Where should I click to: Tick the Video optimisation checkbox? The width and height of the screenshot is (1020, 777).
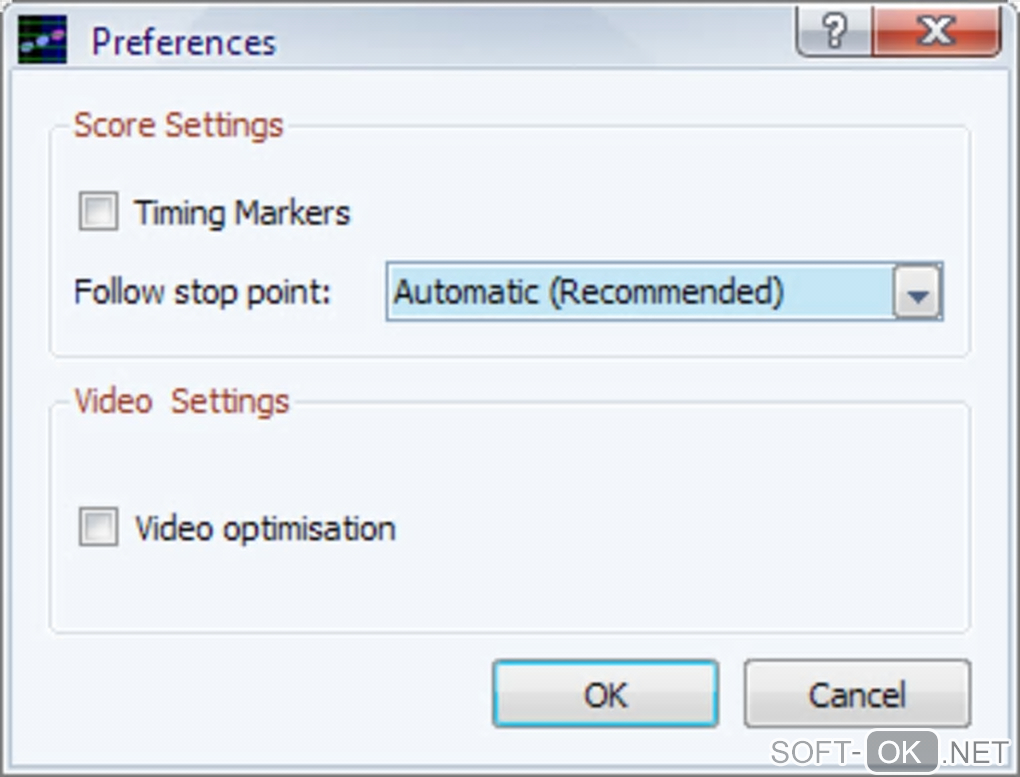click(x=98, y=527)
